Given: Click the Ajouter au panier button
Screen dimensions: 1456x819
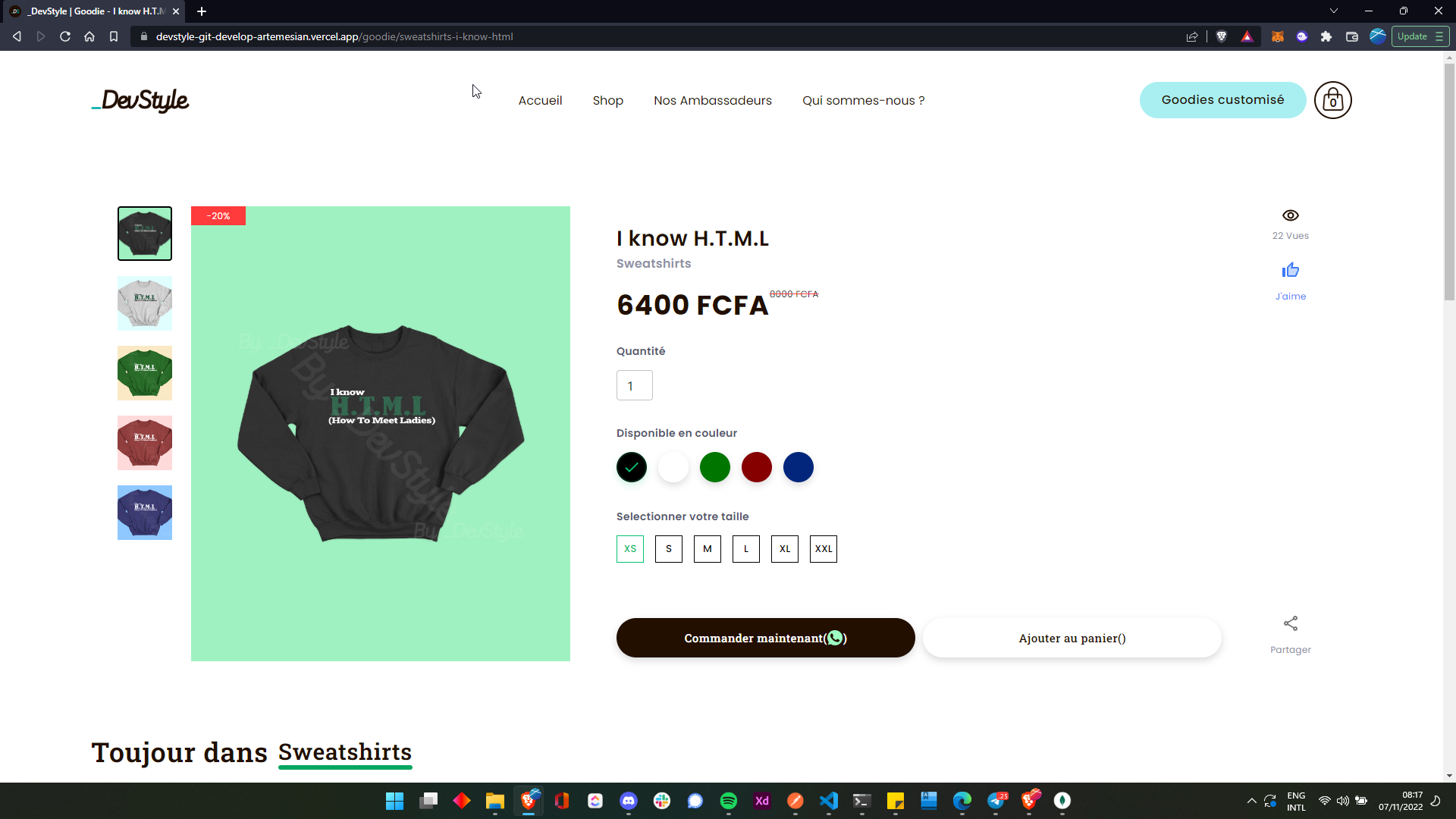Looking at the screenshot, I should 1072,638.
